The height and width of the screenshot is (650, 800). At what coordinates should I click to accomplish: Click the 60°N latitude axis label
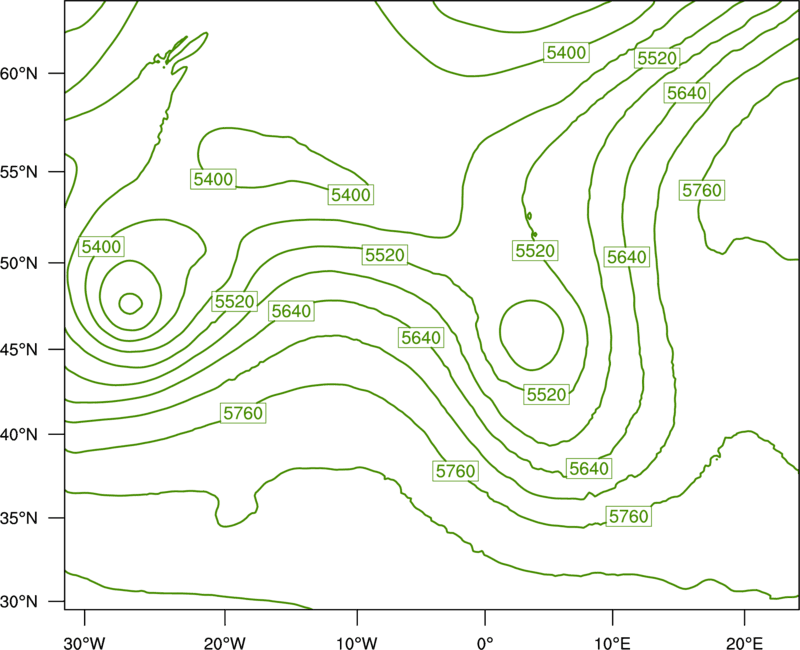19,74
